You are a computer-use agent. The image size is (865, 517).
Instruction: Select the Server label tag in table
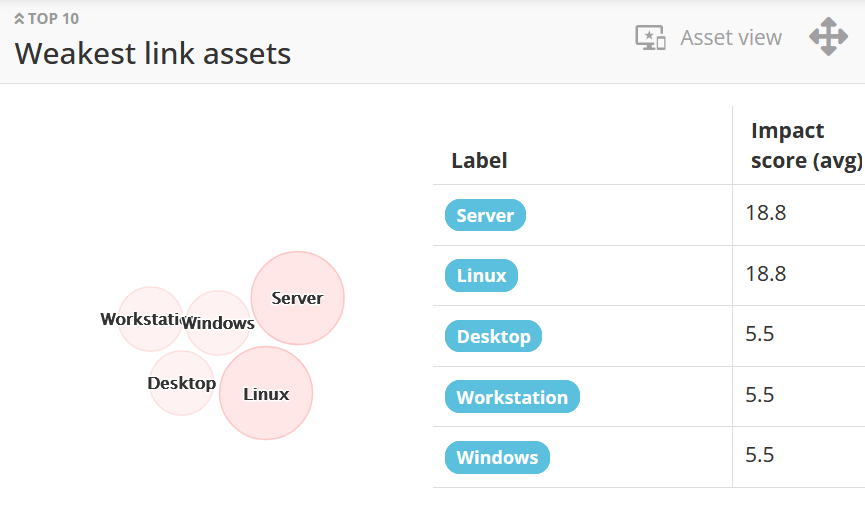tap(485, 215)
